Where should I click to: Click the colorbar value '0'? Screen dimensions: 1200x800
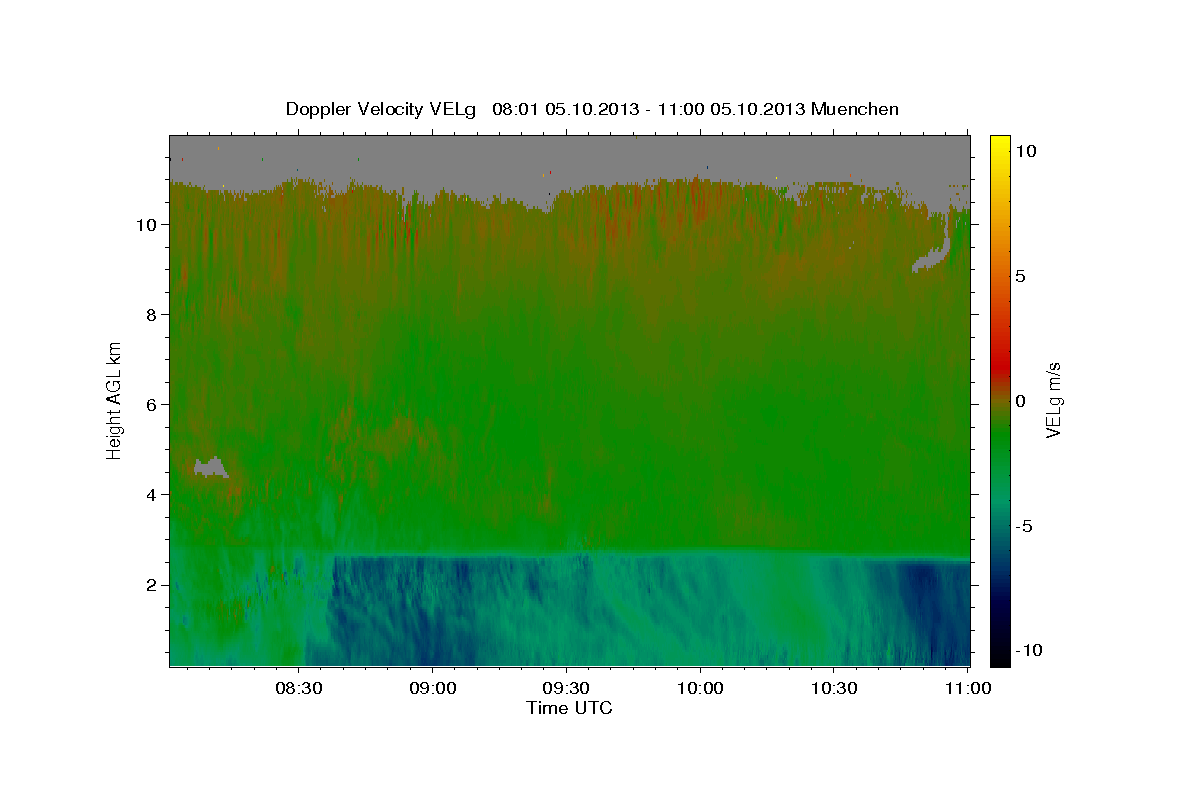tap(1020, 400)
